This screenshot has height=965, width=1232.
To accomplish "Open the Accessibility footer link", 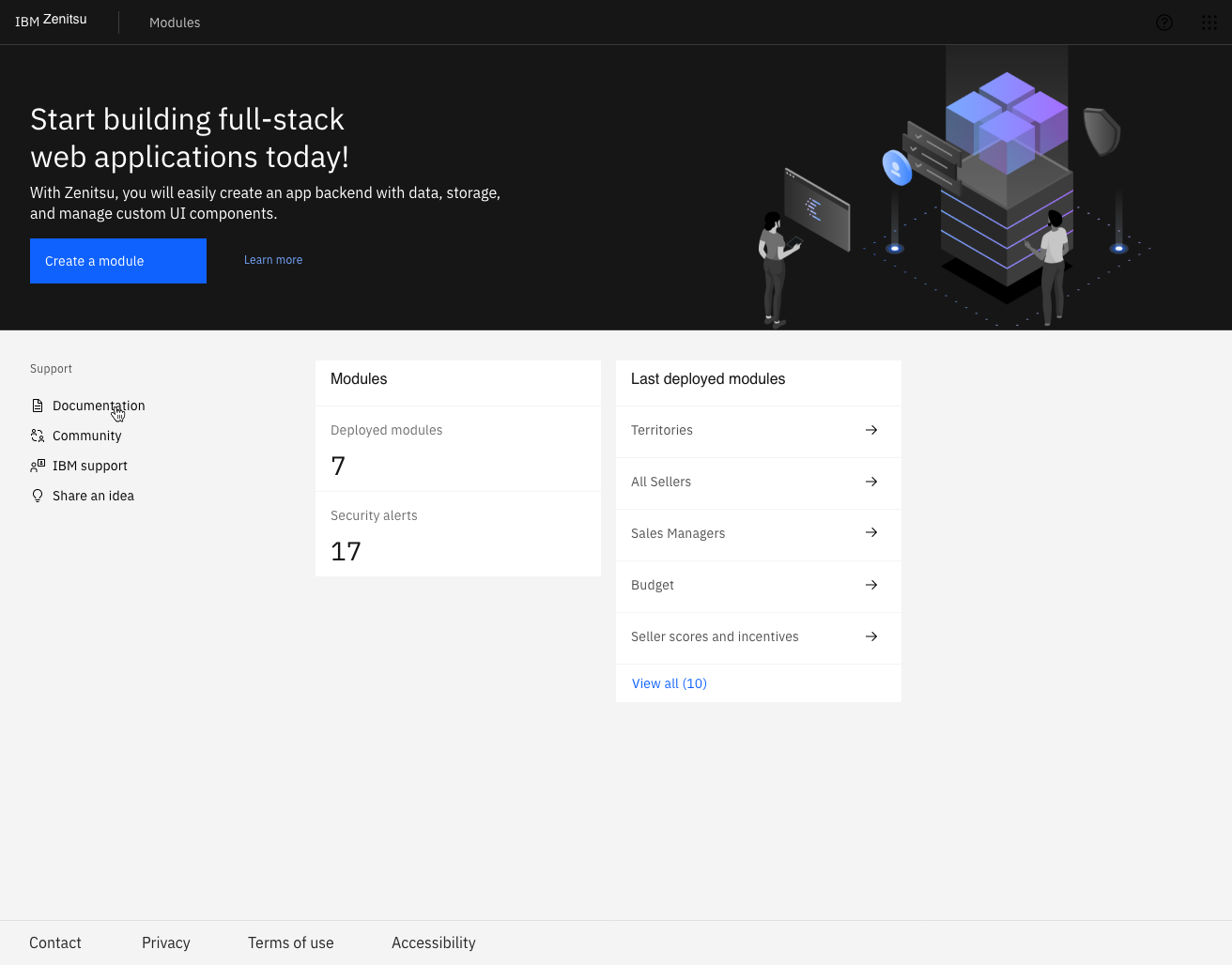I will 433,942.
